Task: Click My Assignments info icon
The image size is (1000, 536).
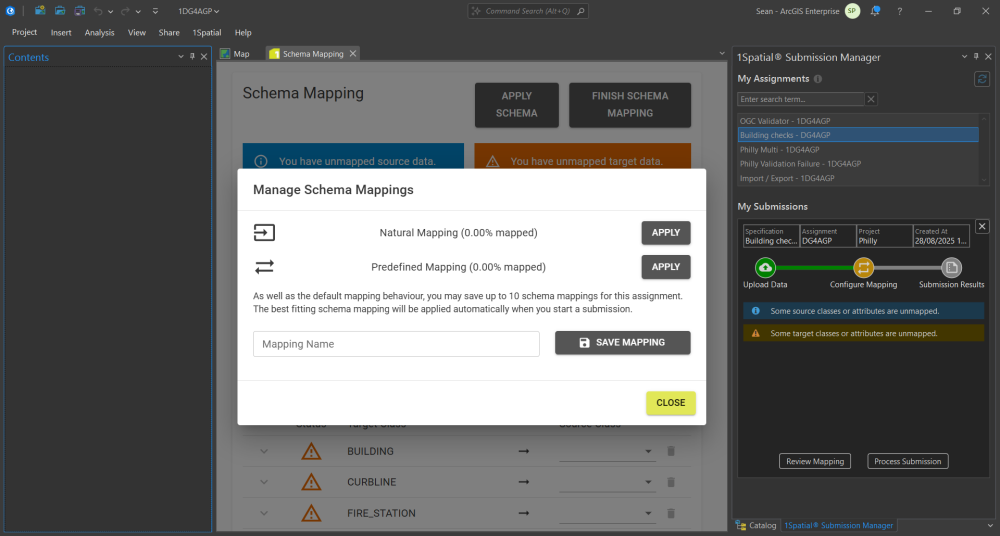Action: (x=818, y=79)
